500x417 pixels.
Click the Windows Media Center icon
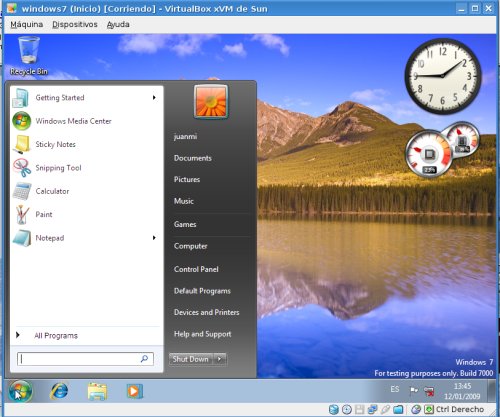tap(21, 121)
